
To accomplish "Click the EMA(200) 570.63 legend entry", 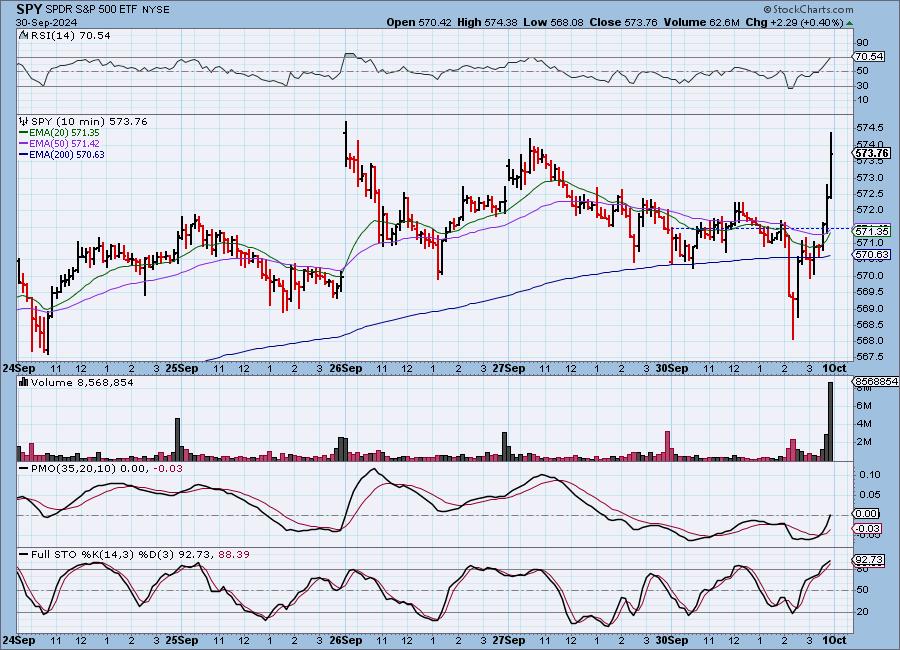I will [x=67, y=154].
